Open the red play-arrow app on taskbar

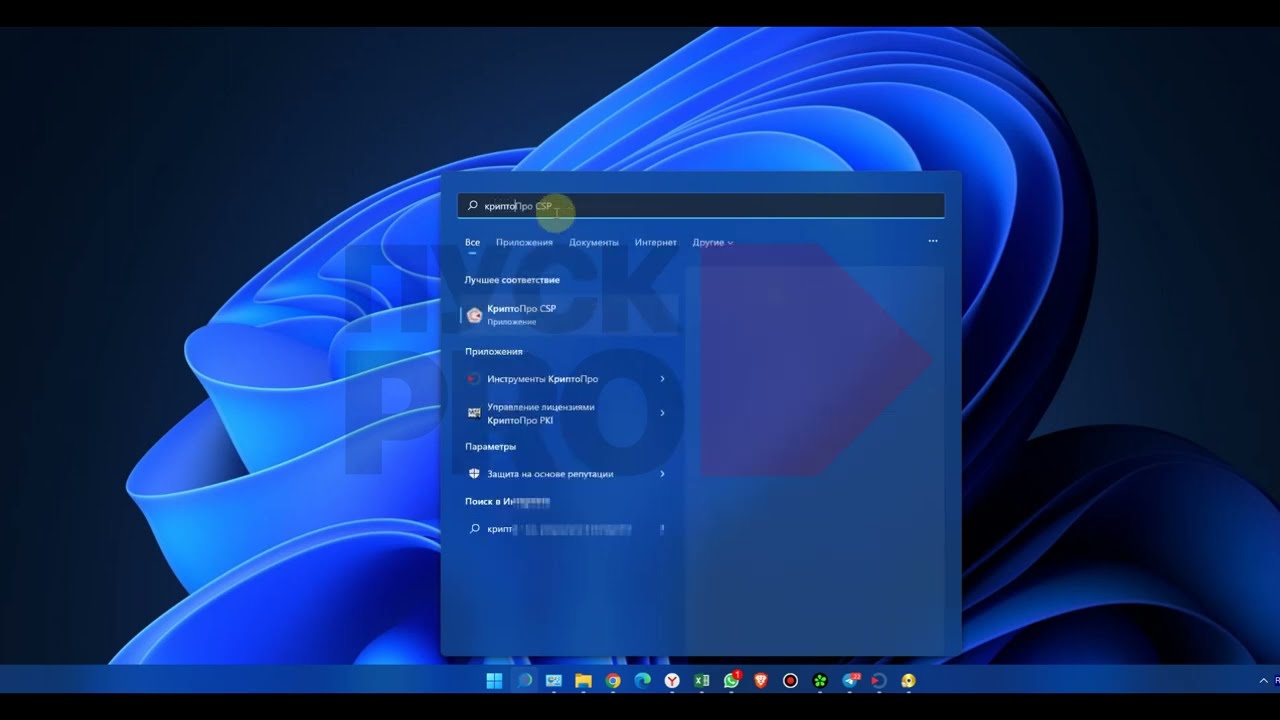coord(878,681)
